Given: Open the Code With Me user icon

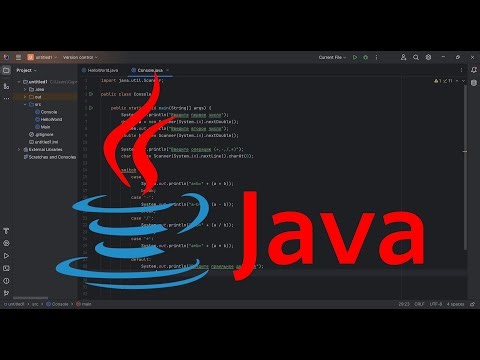Looking at the screenshot, I should 403,57.
